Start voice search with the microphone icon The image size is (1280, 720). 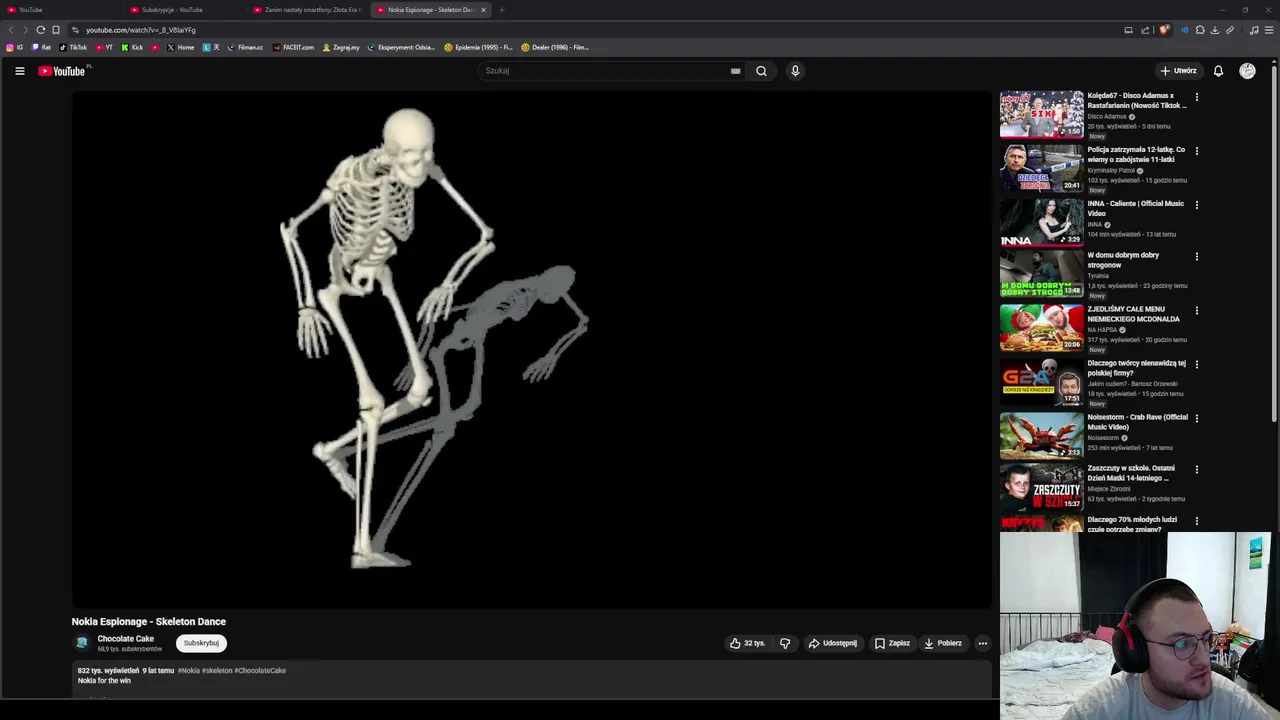[x=795, y=71]
